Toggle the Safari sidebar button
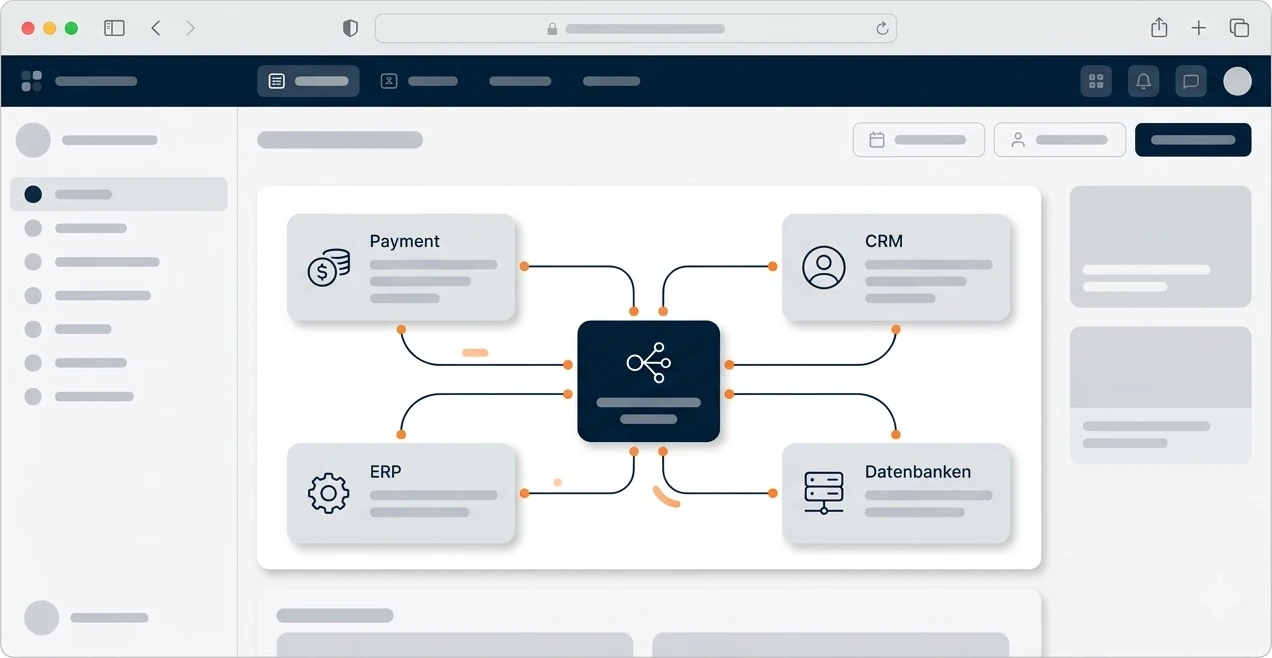Viewport: 1272px width, 658px height. click(x=114, y=28)
